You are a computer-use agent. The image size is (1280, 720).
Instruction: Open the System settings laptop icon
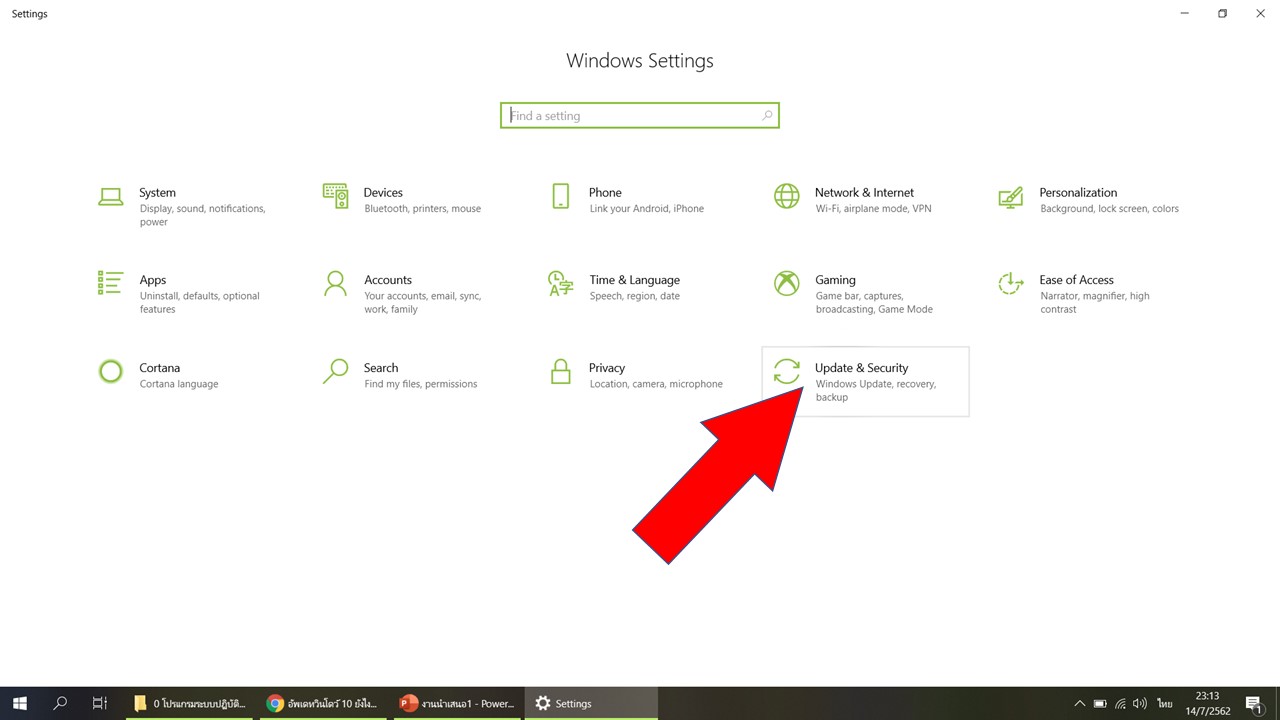click(x=110, y=196)
